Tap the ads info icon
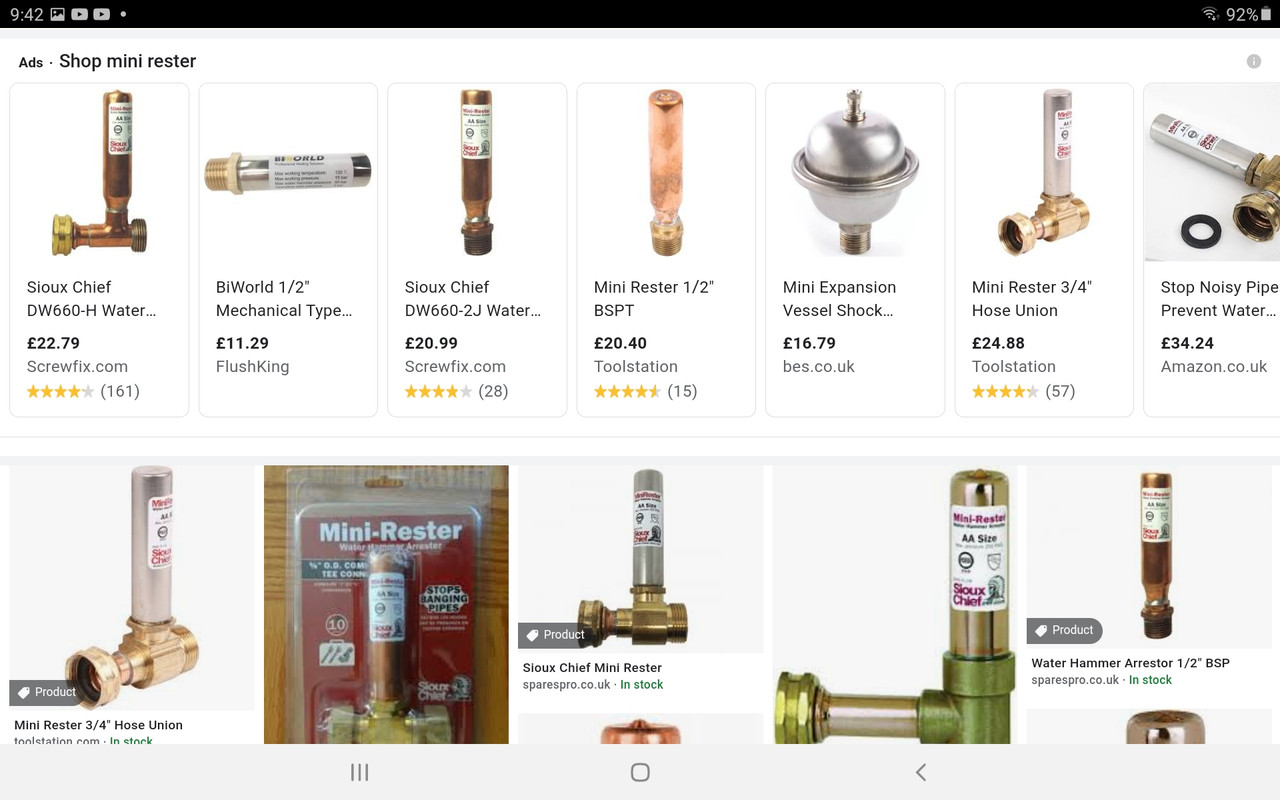 (x=1253, y=62)
